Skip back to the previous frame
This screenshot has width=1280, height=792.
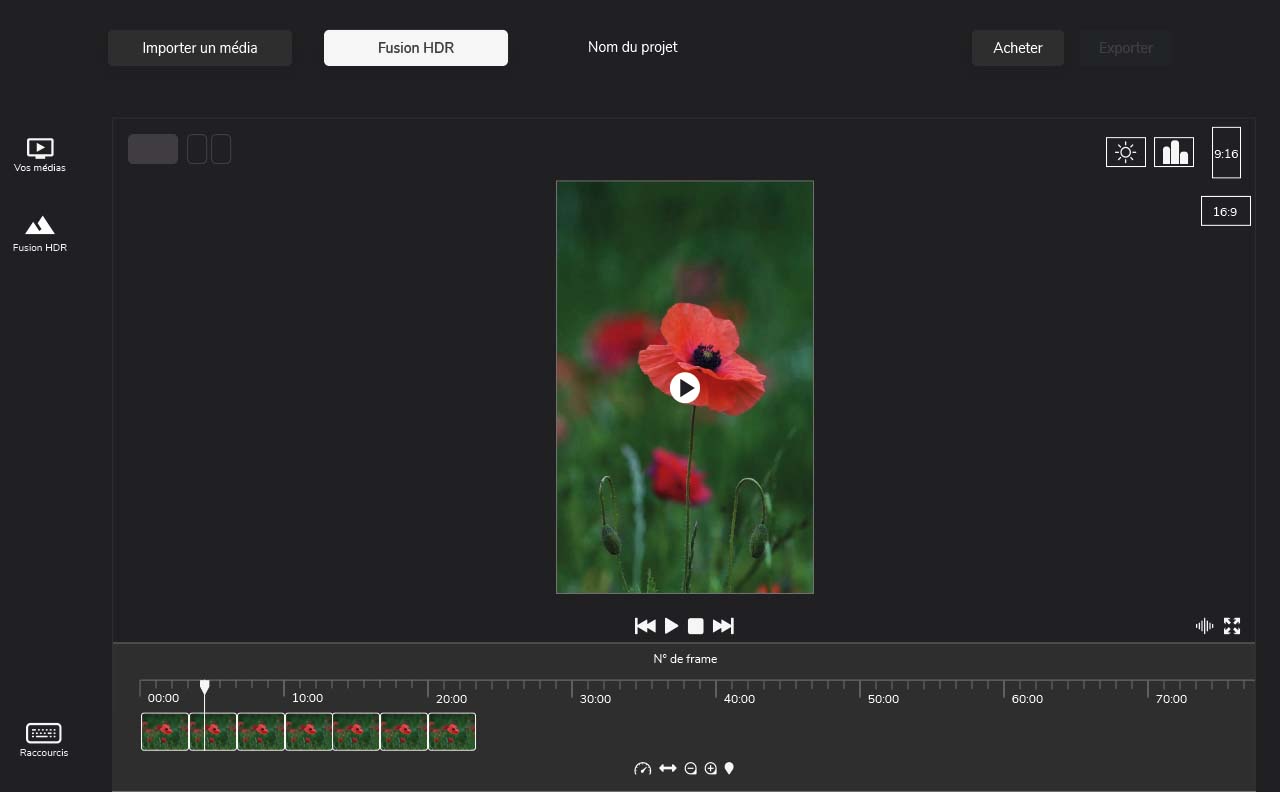pyautogui.click(x=645, y=626)
